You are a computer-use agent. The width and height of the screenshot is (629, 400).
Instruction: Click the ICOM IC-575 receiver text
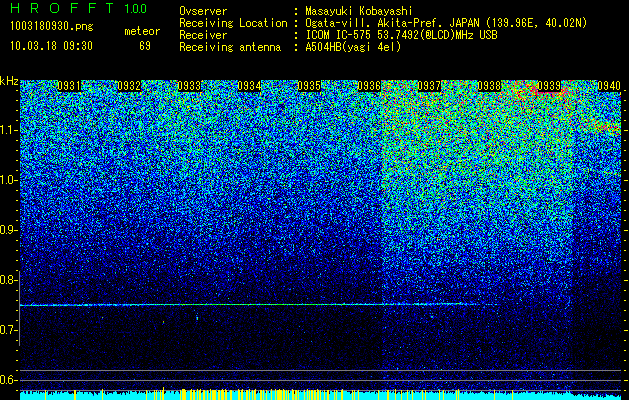[401, 36]
